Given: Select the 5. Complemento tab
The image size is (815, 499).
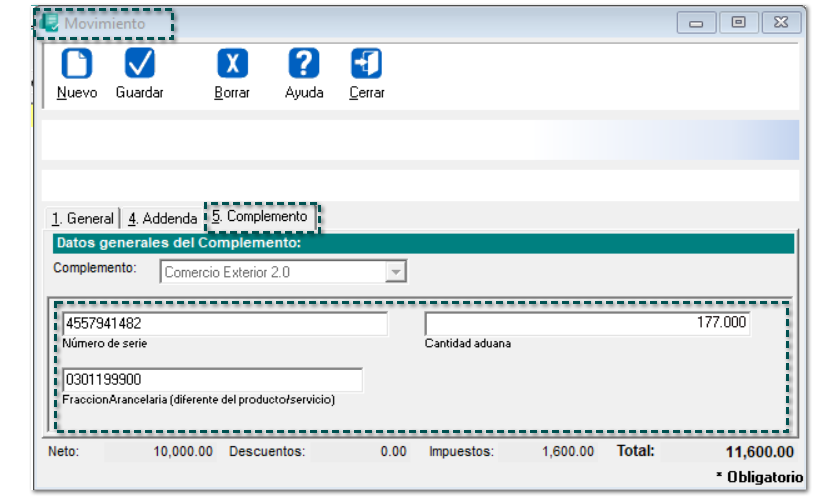Looking at the screenshot, I should 260,217.
